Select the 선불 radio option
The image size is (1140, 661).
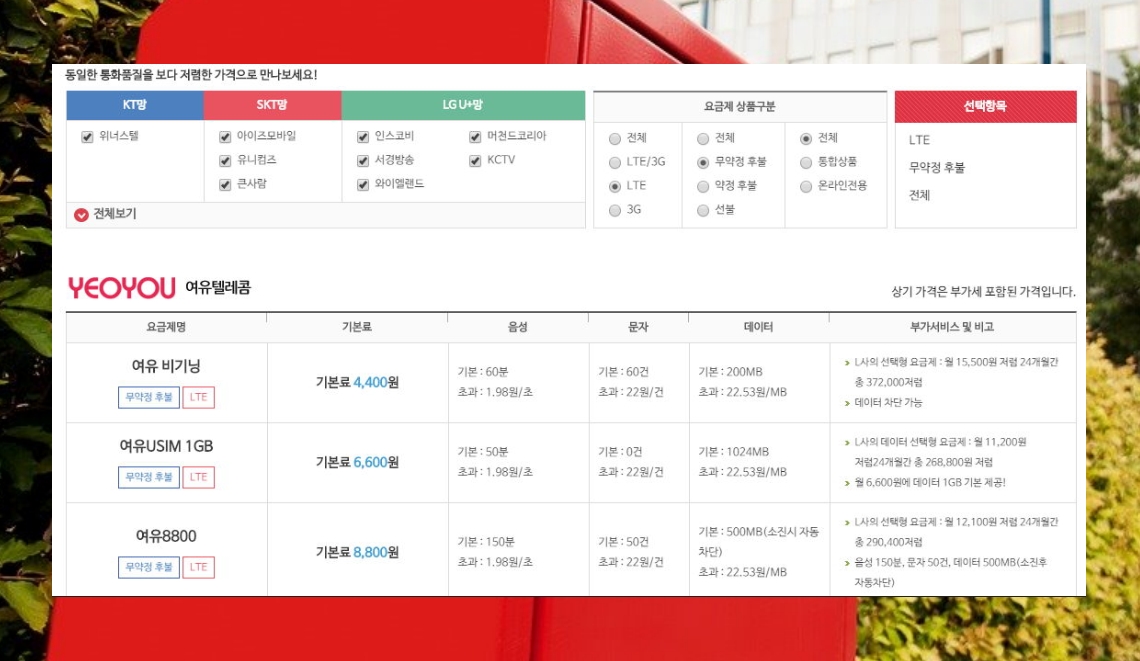pos(703,211)
